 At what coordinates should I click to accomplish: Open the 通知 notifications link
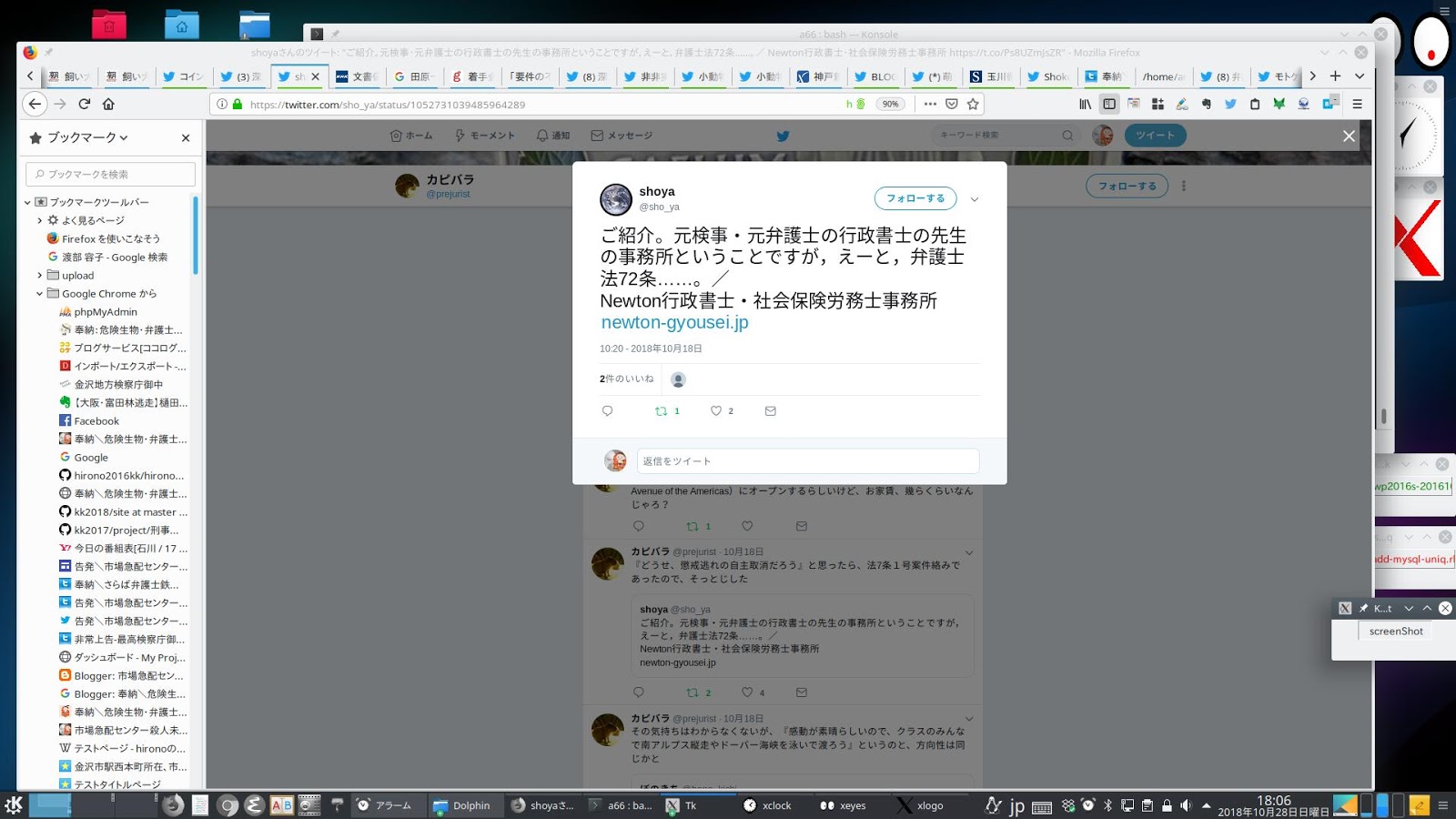553,136
